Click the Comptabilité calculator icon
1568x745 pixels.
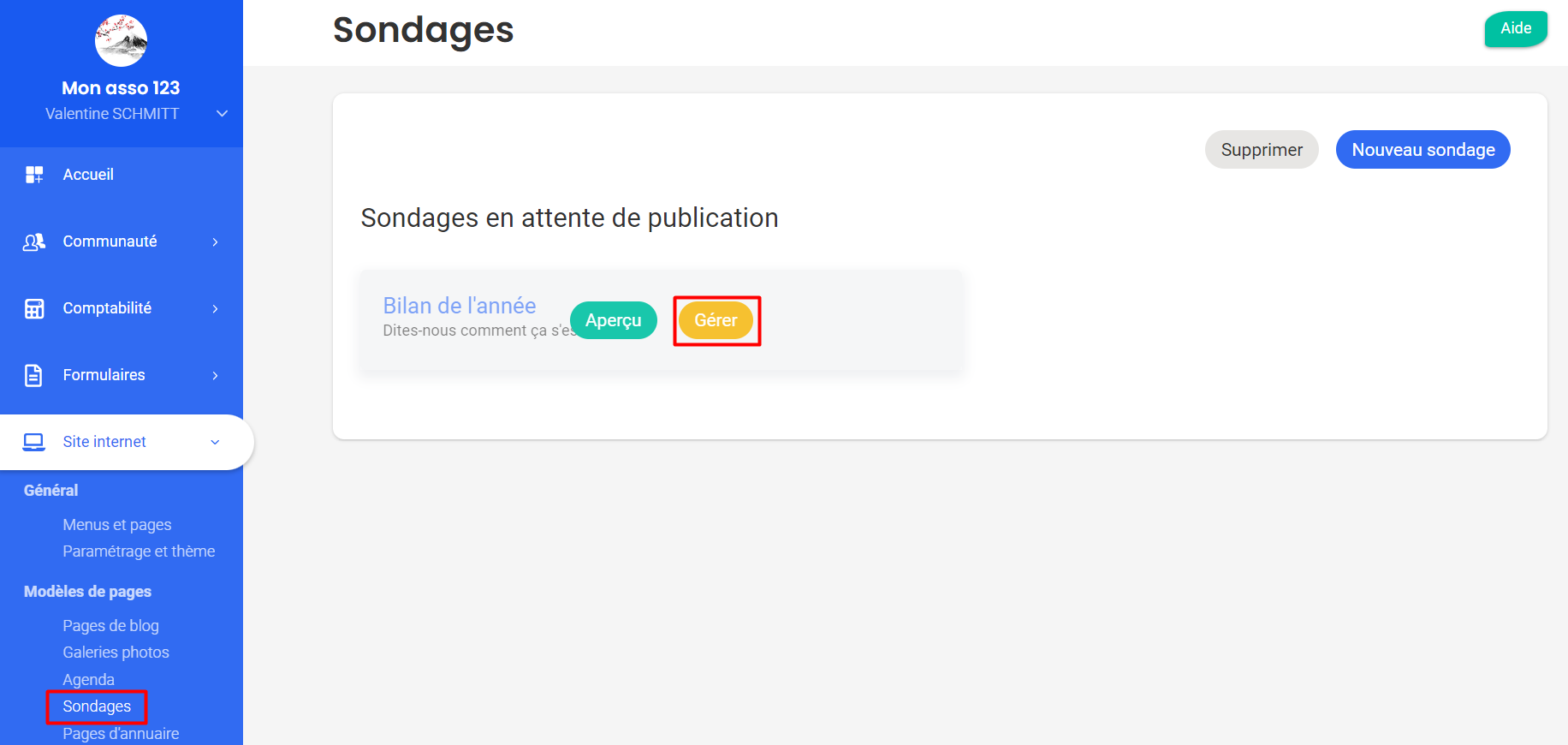[x=34, y=309]
